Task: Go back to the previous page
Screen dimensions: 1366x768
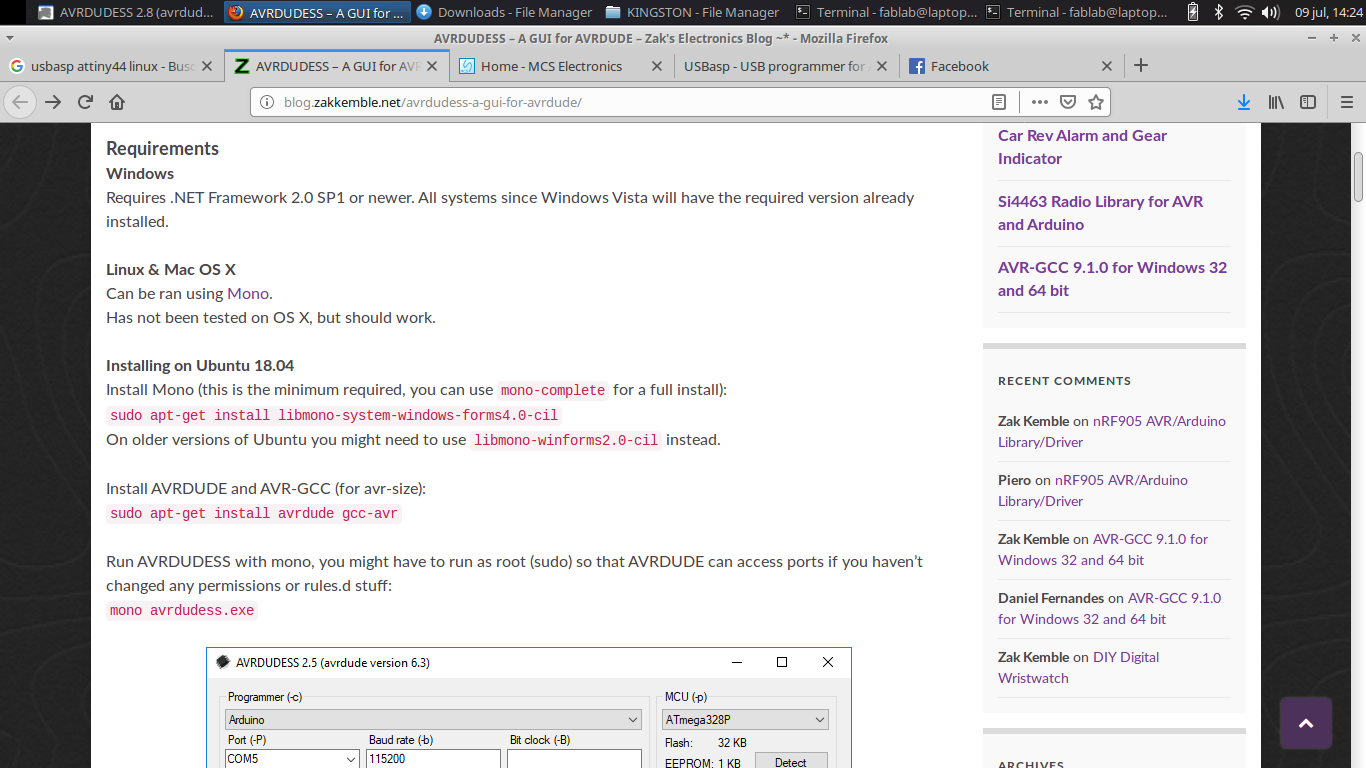Action: (21, 102)
